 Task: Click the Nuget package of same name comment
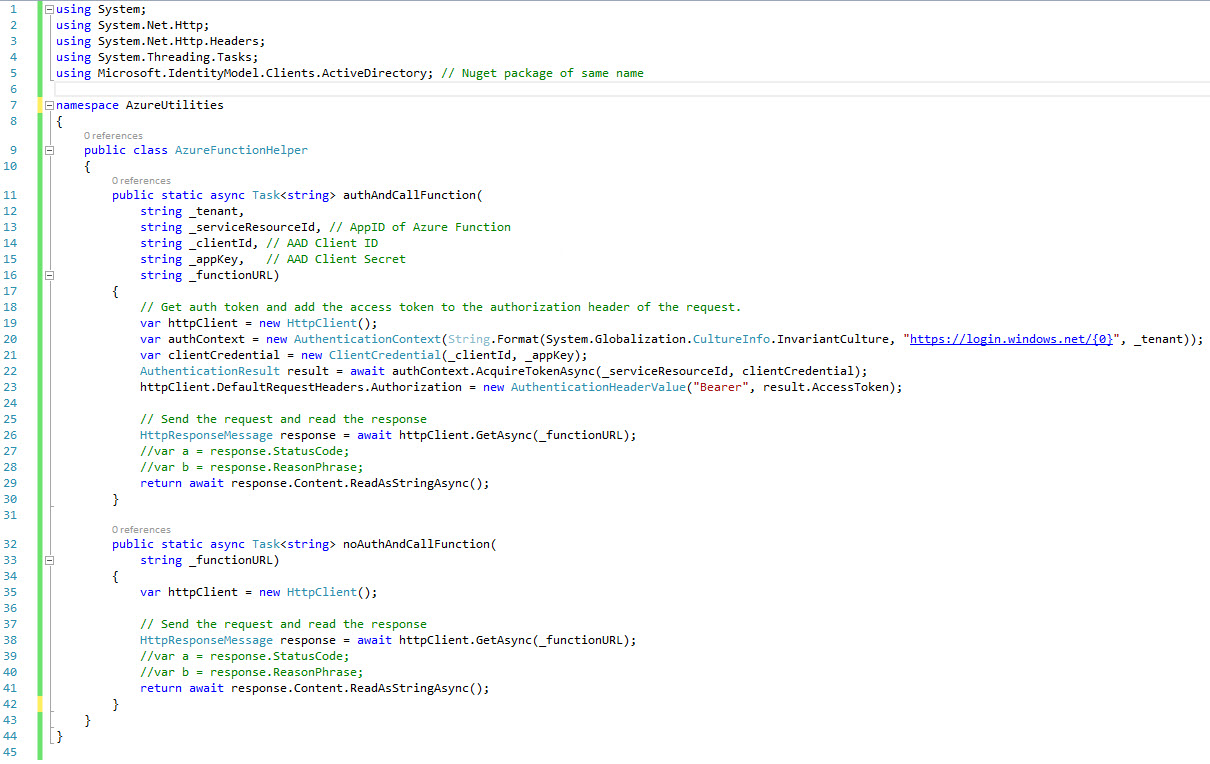tap(542, 73)
